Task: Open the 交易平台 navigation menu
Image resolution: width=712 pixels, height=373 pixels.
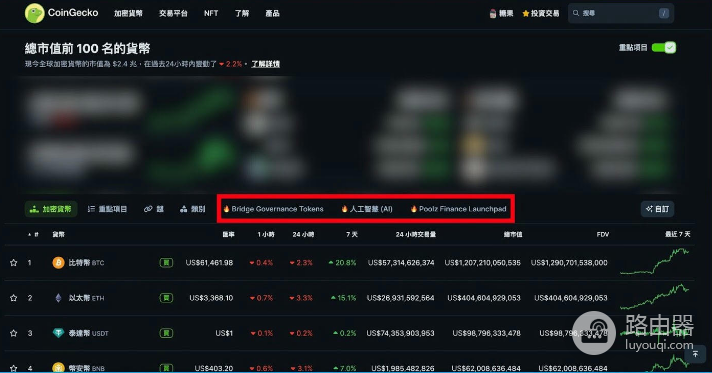Action: click(x=173, y=14)
